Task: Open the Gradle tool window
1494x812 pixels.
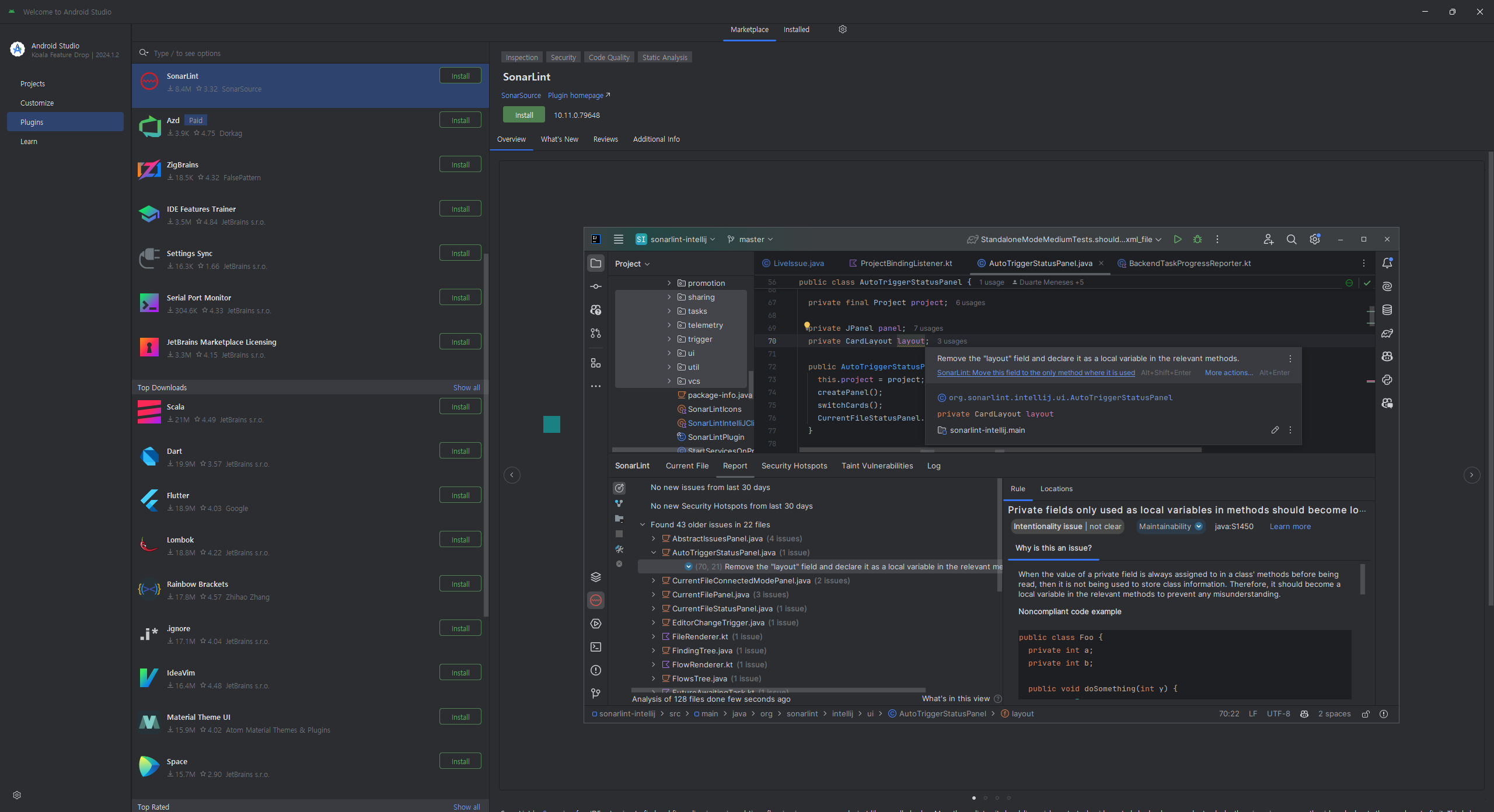Action: (x=1388, y=334)
